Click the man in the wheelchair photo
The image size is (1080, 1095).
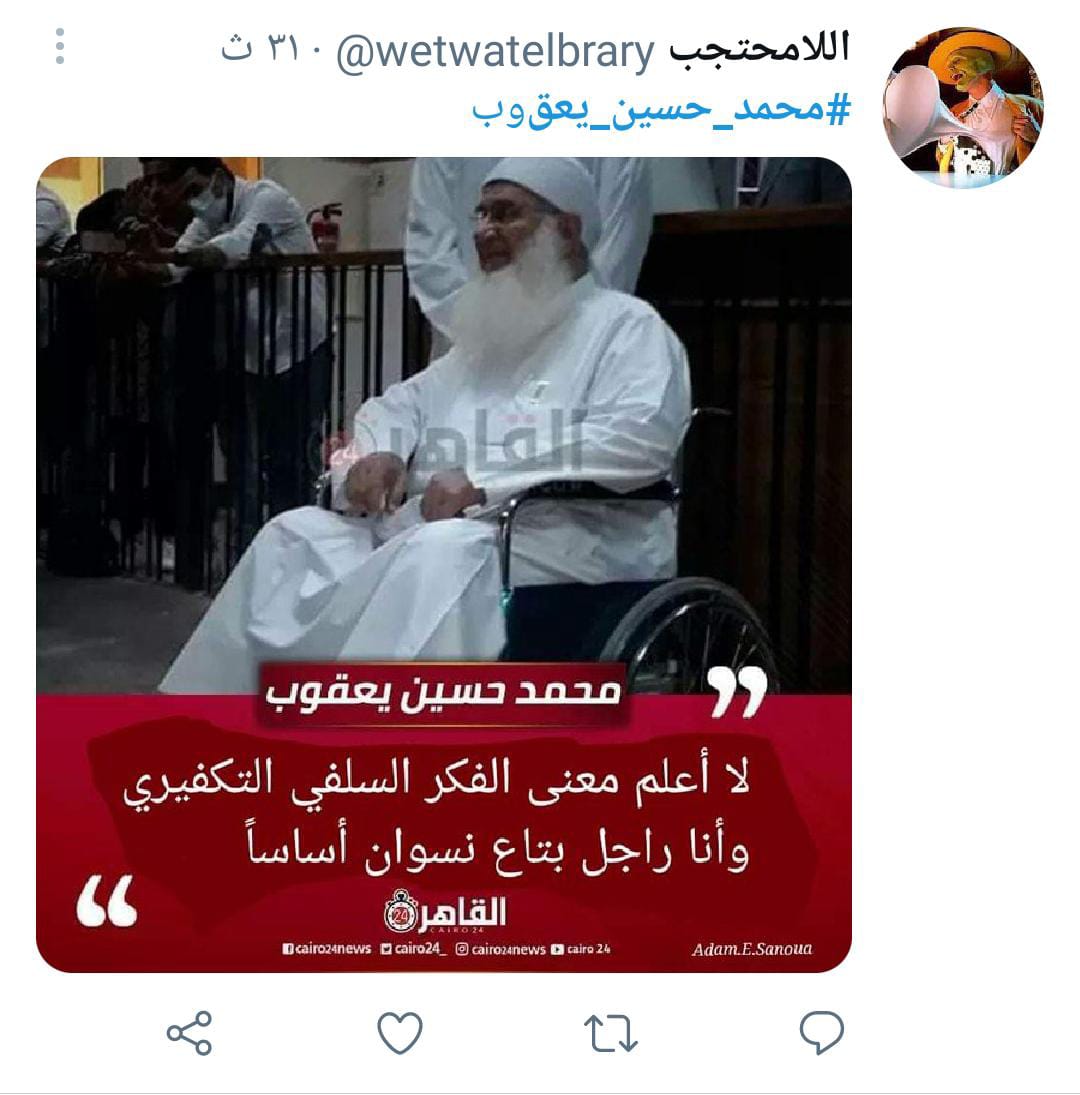tap(444, 426)
